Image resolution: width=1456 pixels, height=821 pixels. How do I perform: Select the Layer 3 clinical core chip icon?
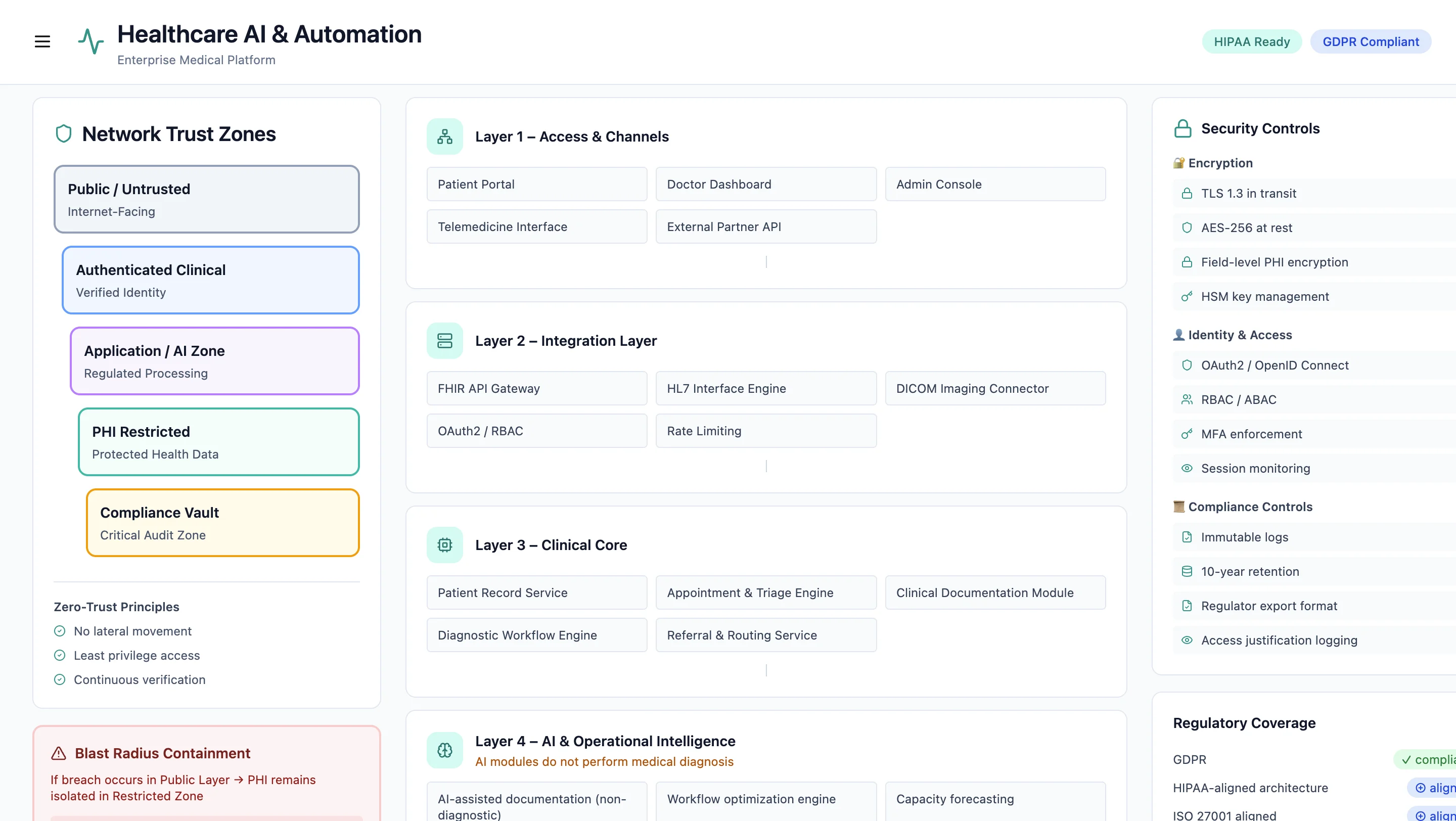pyautogui.click(x=445, y=544)
